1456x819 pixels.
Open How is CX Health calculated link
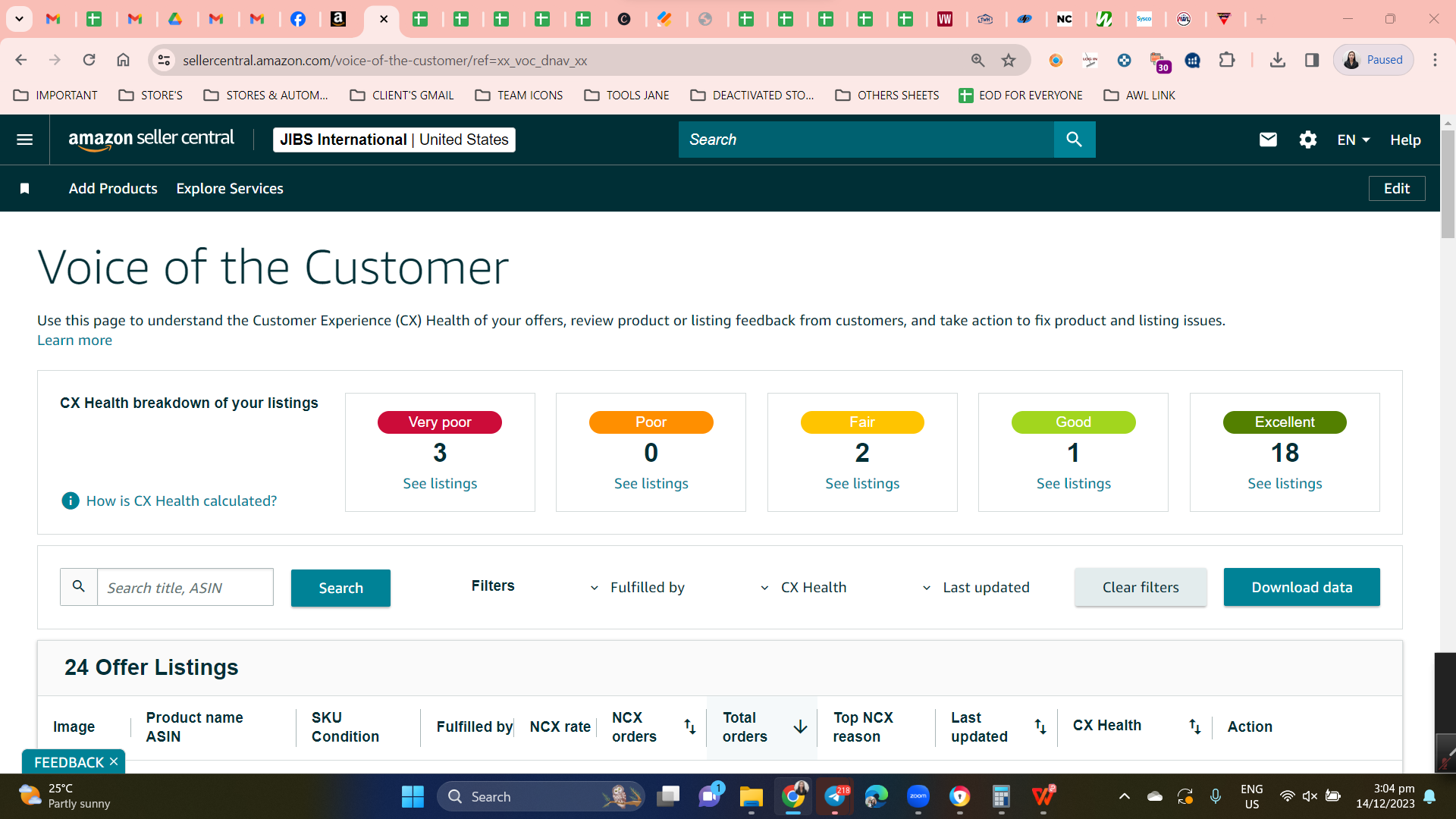(181, 500)
